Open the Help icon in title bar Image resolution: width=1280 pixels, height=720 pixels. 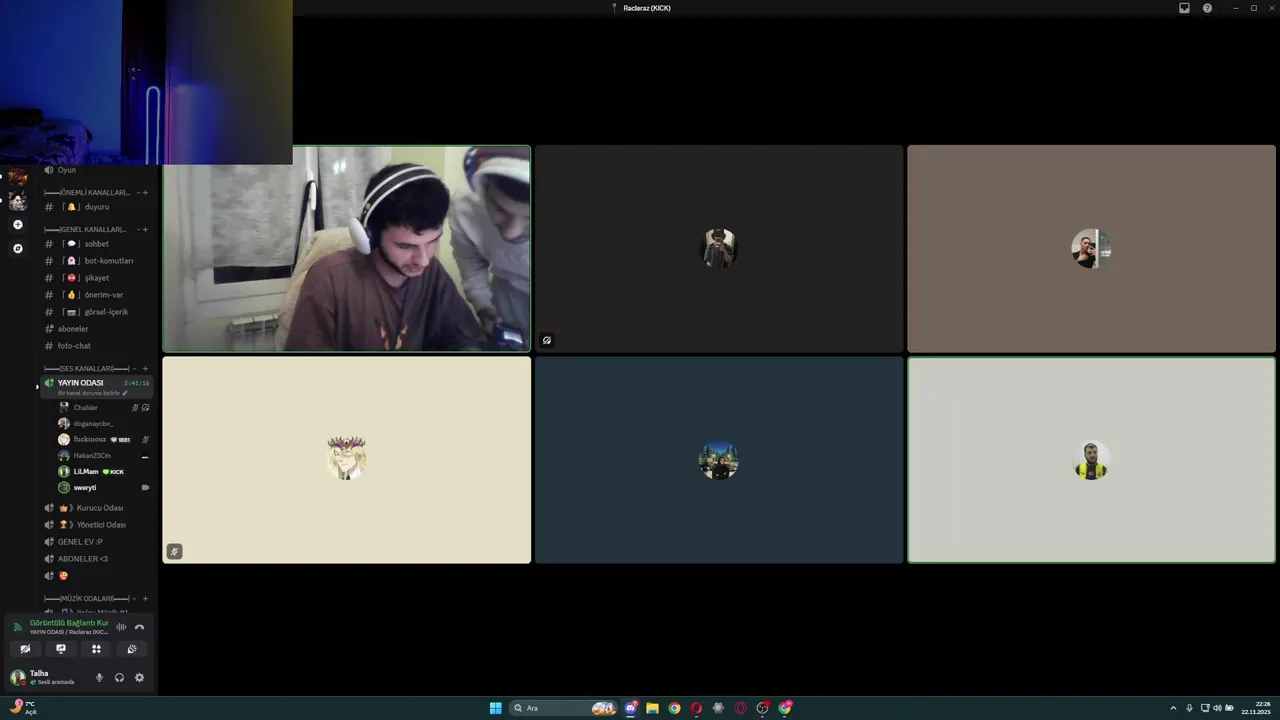pos(1207,8)
